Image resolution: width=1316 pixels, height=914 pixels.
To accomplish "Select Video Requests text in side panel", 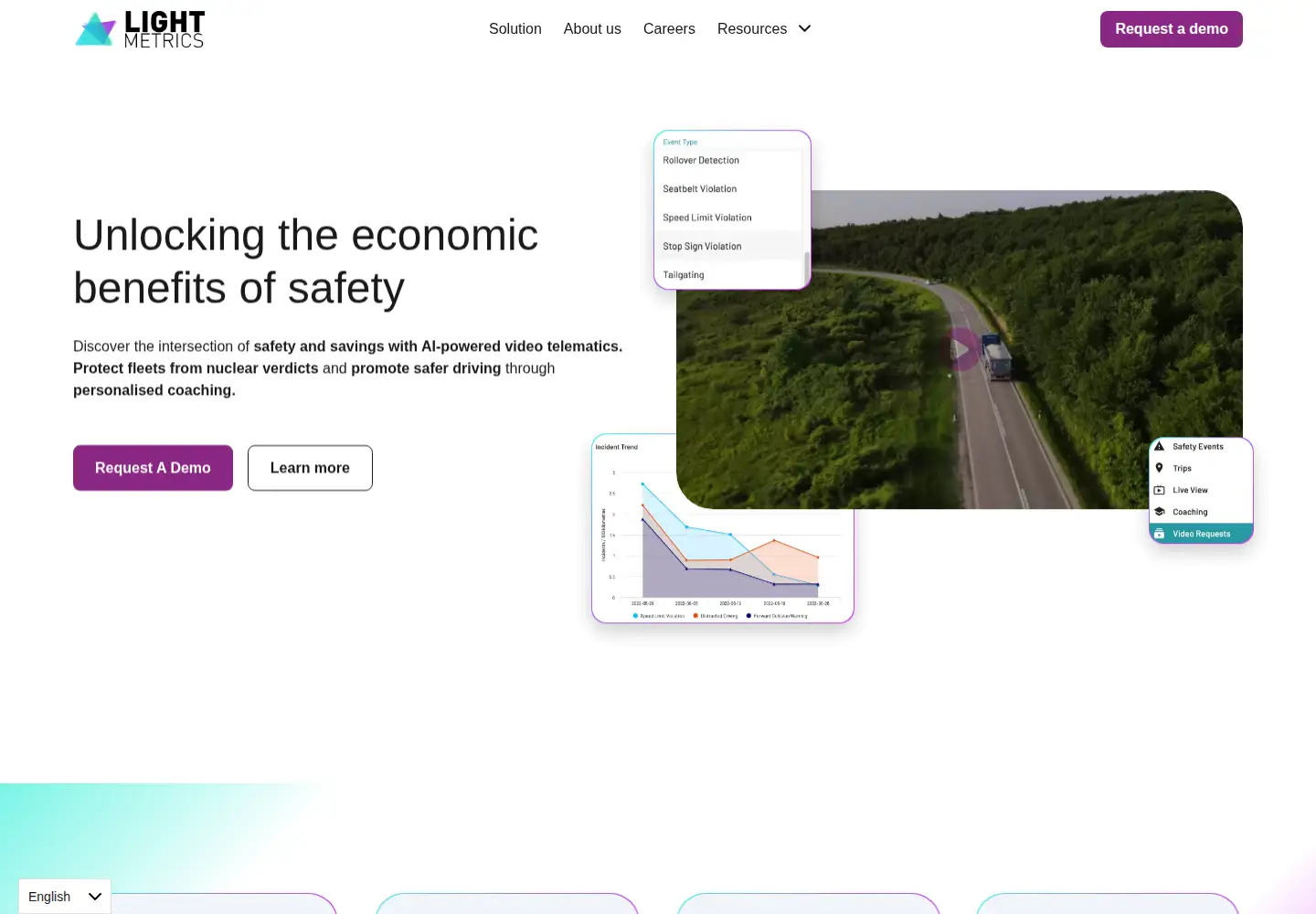I will (1201, 535).
